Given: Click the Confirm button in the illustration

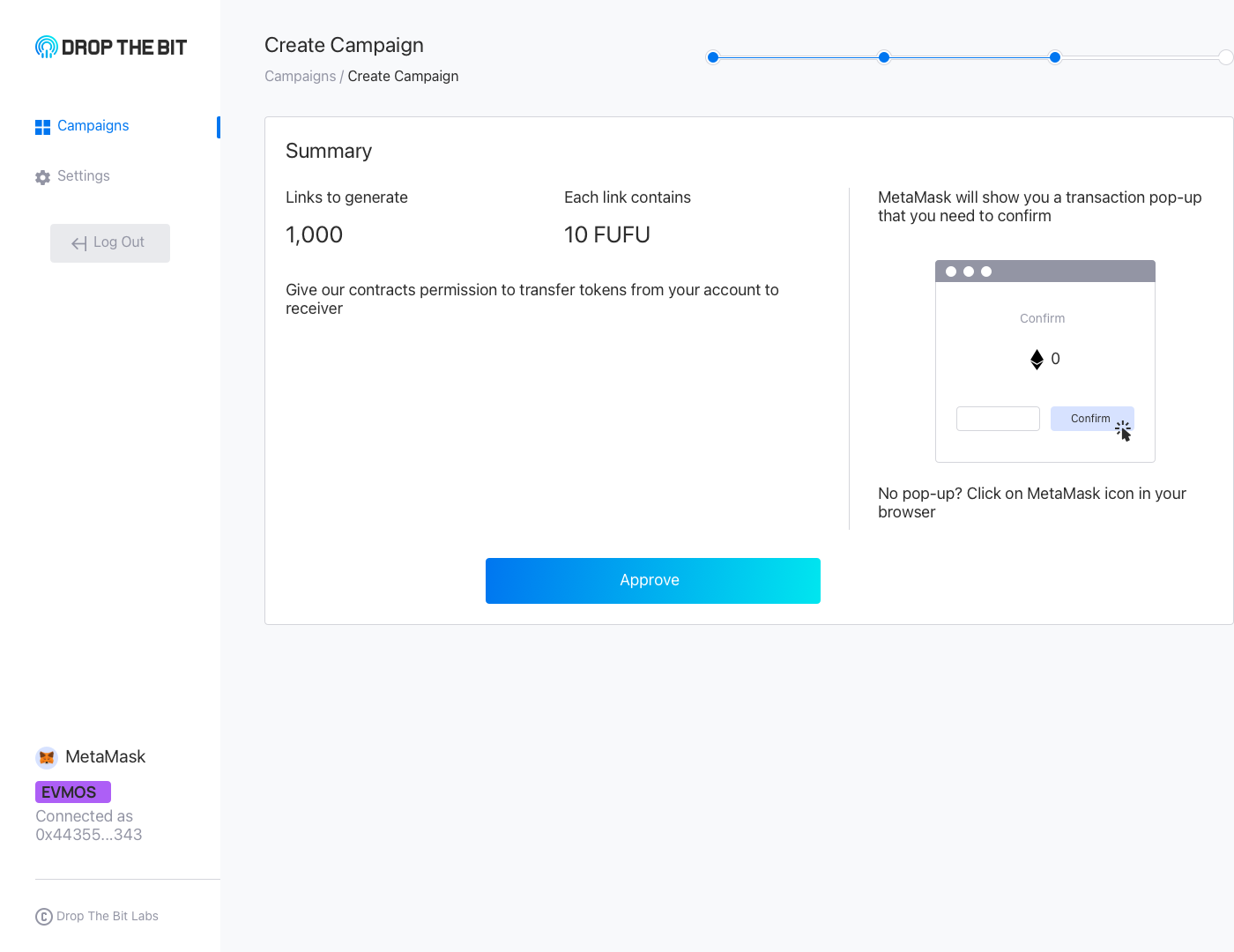Looking at the screenshot, I should 1090,419.
